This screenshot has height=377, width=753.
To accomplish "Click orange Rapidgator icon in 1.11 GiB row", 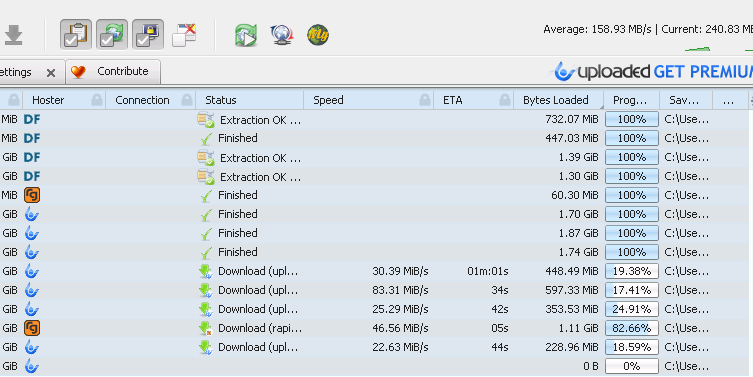I will (32, 328).
